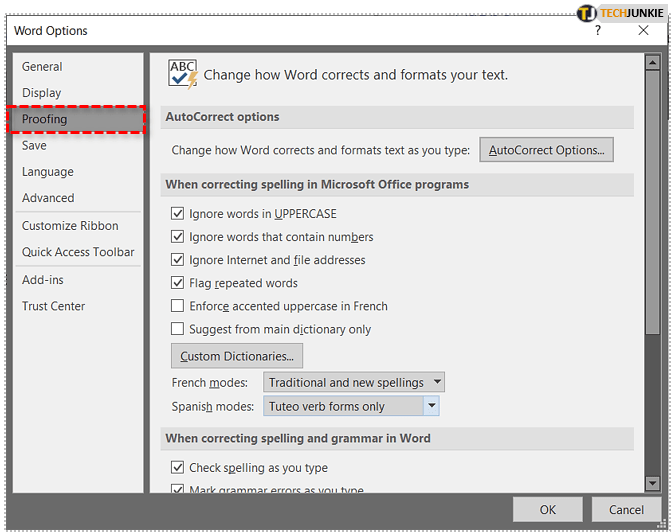Open Custom Dictionaries dialog
This screenshot has width=671, height=532.
click(x=237, y=356)
